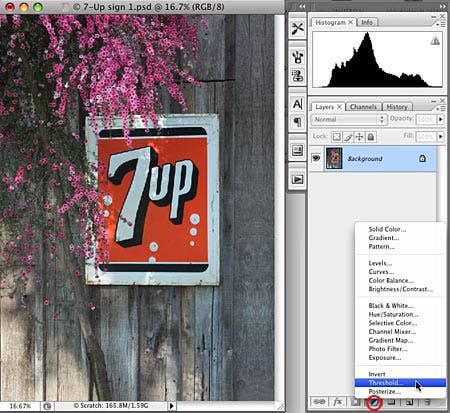This screenshot has height=413, width=450.
Task: Select the Layers tab
Action: point(324,107)
